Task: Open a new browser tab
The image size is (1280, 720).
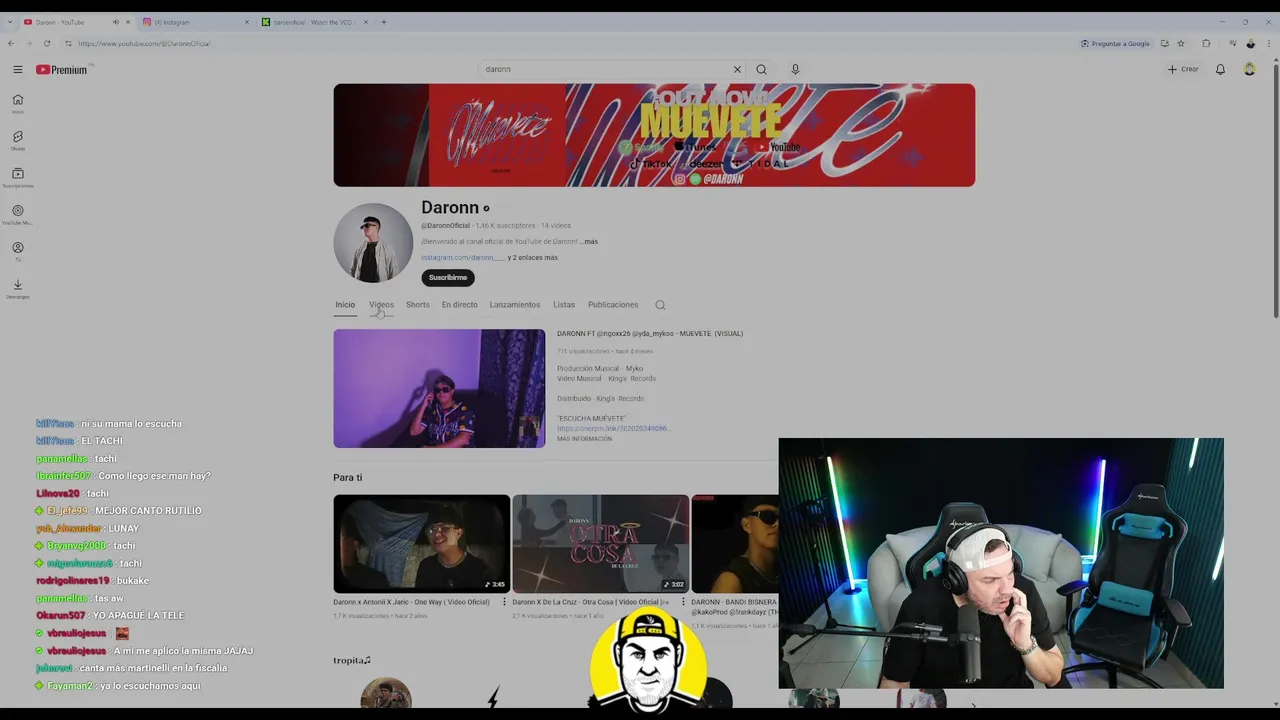Action: 383,22
